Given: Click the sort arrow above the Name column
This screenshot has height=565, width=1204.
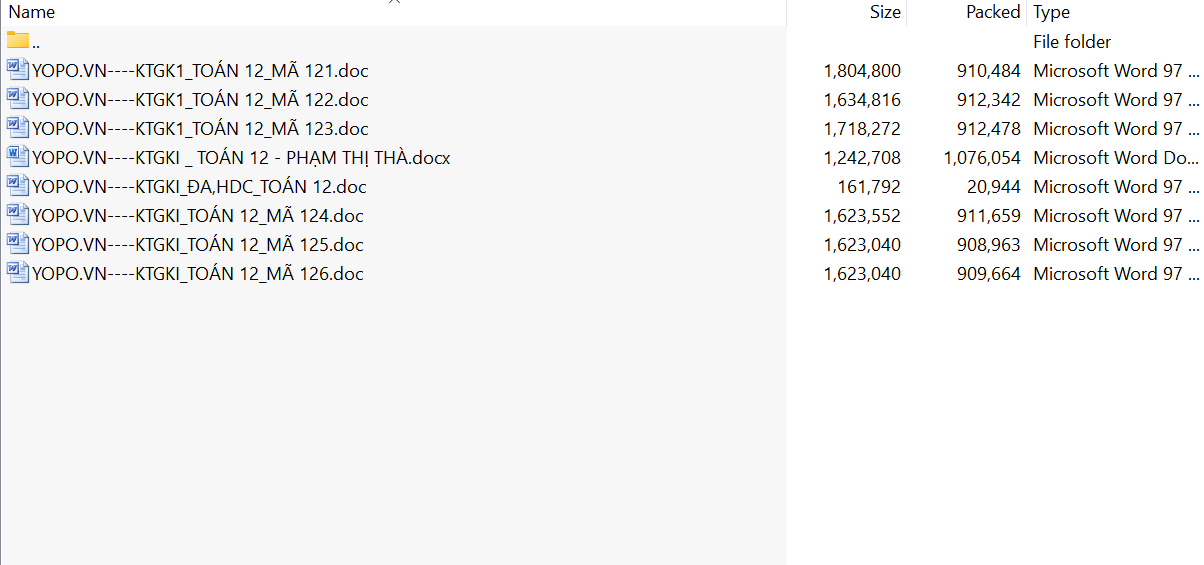Looking at the screenshot, I should [394, 3].
